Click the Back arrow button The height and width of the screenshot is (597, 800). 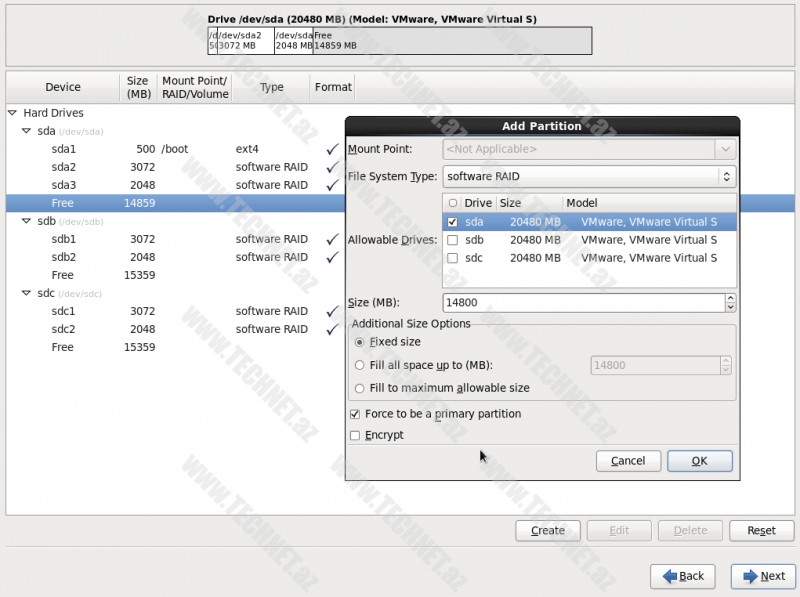pyautogui.click(x=682, y=576)
